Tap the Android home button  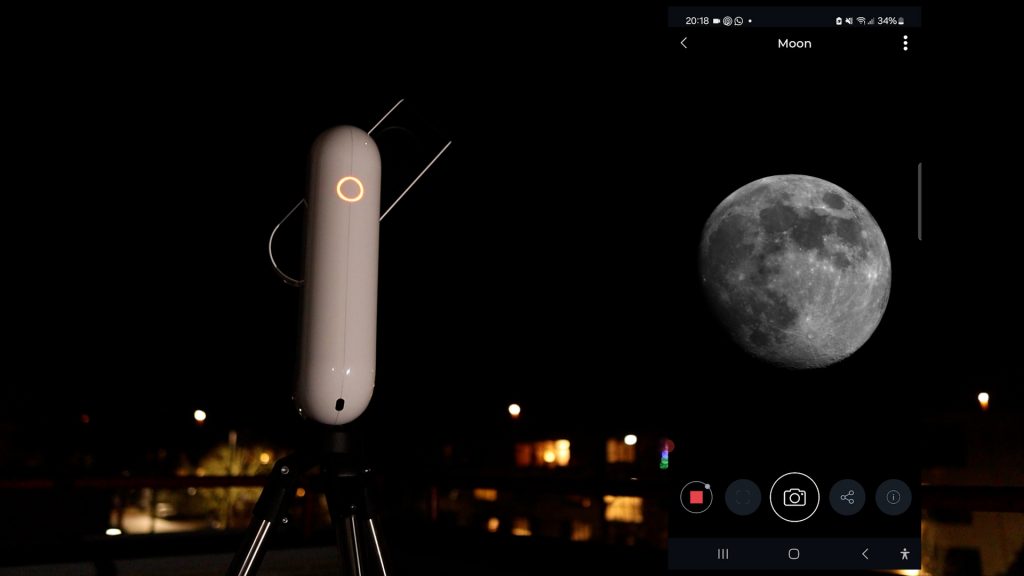(x=793, y=554)
